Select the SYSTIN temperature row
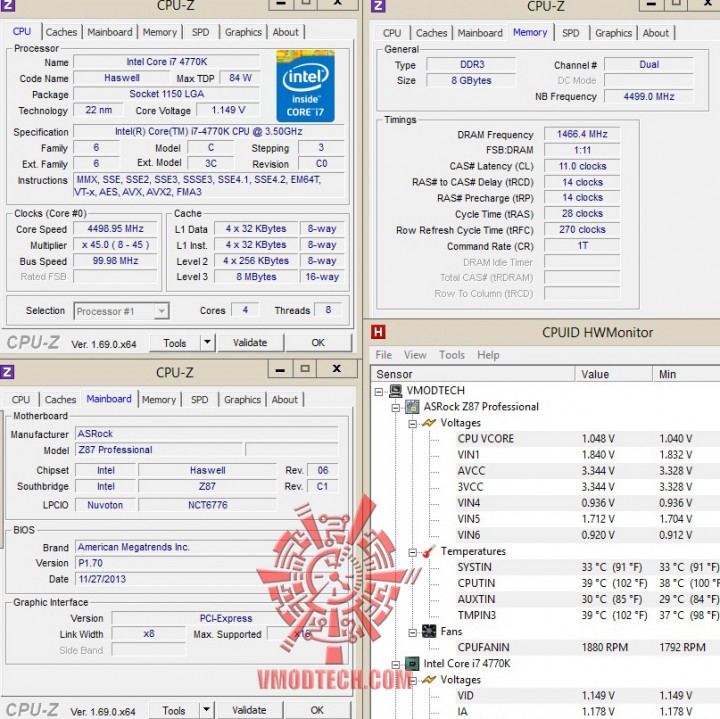Viewport: 720px width, 719px height. click(588, 567)
